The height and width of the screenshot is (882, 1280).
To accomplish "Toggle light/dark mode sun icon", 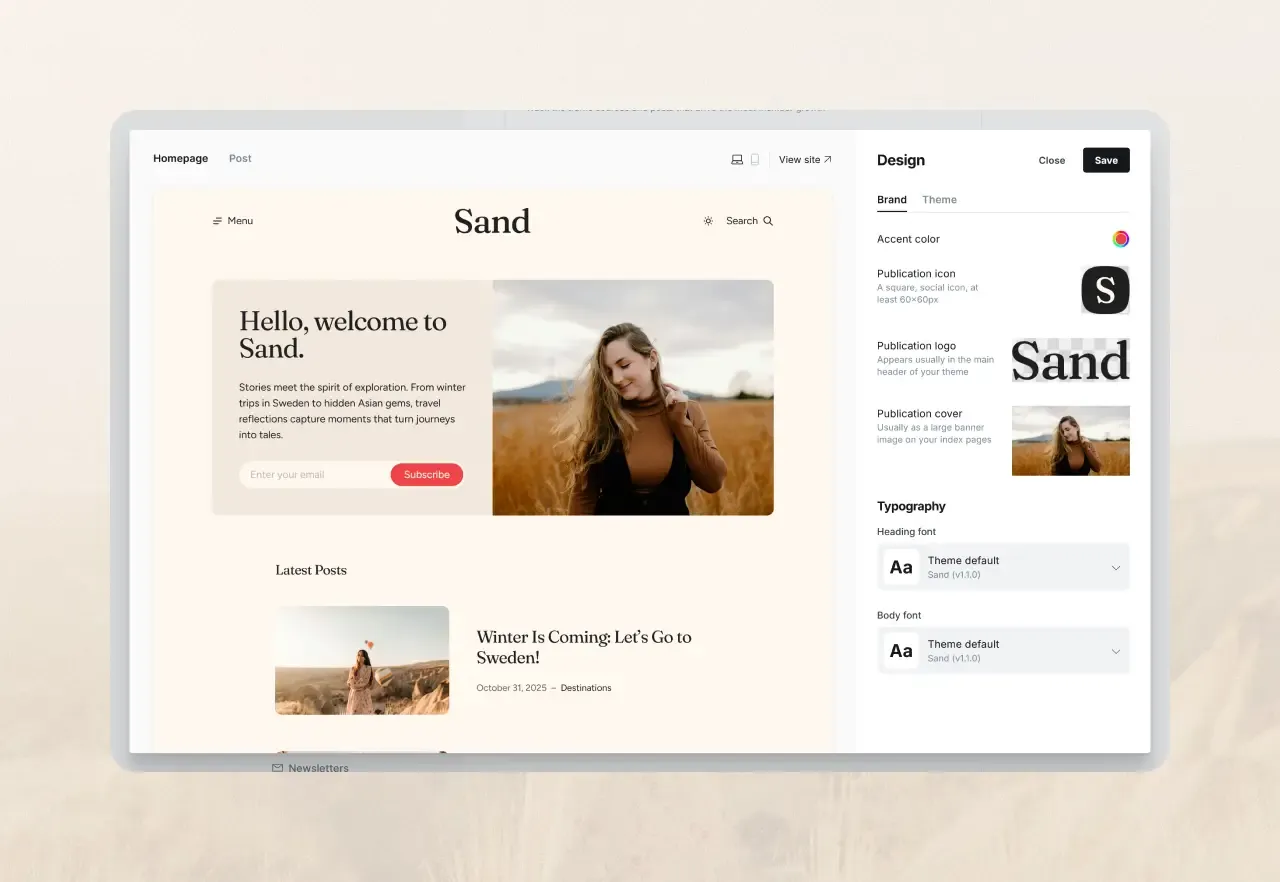I will pos(708,221).
